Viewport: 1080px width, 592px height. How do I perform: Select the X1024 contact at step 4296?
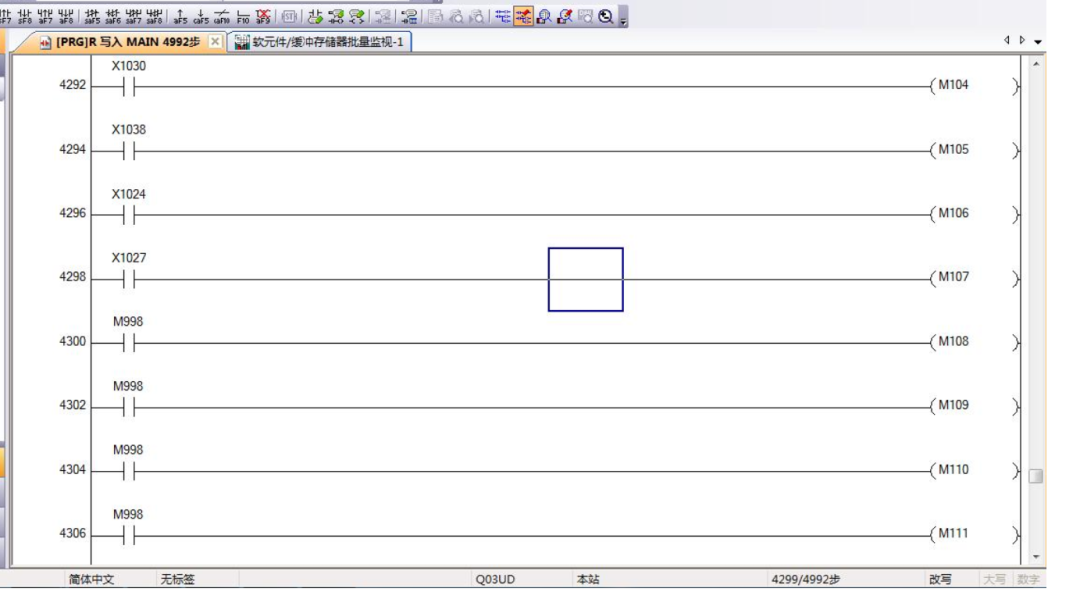click(129, 215)
